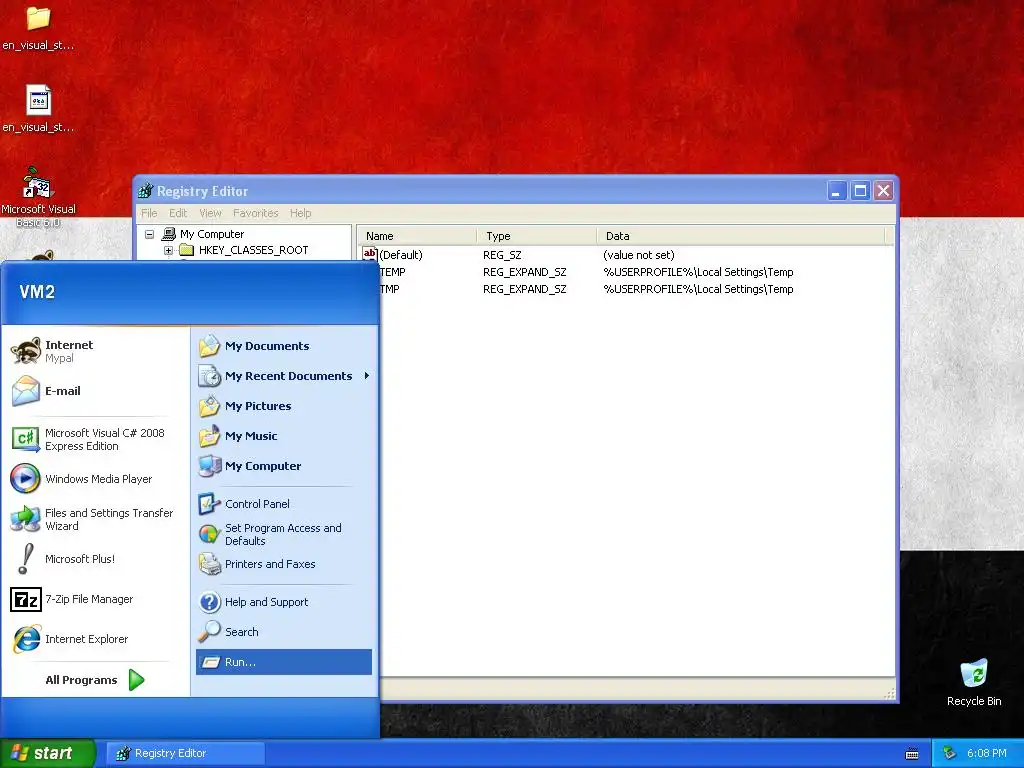Open Mypal Internet browser icon
This screenshot has height=768, width=1024.
pos(26,351)
